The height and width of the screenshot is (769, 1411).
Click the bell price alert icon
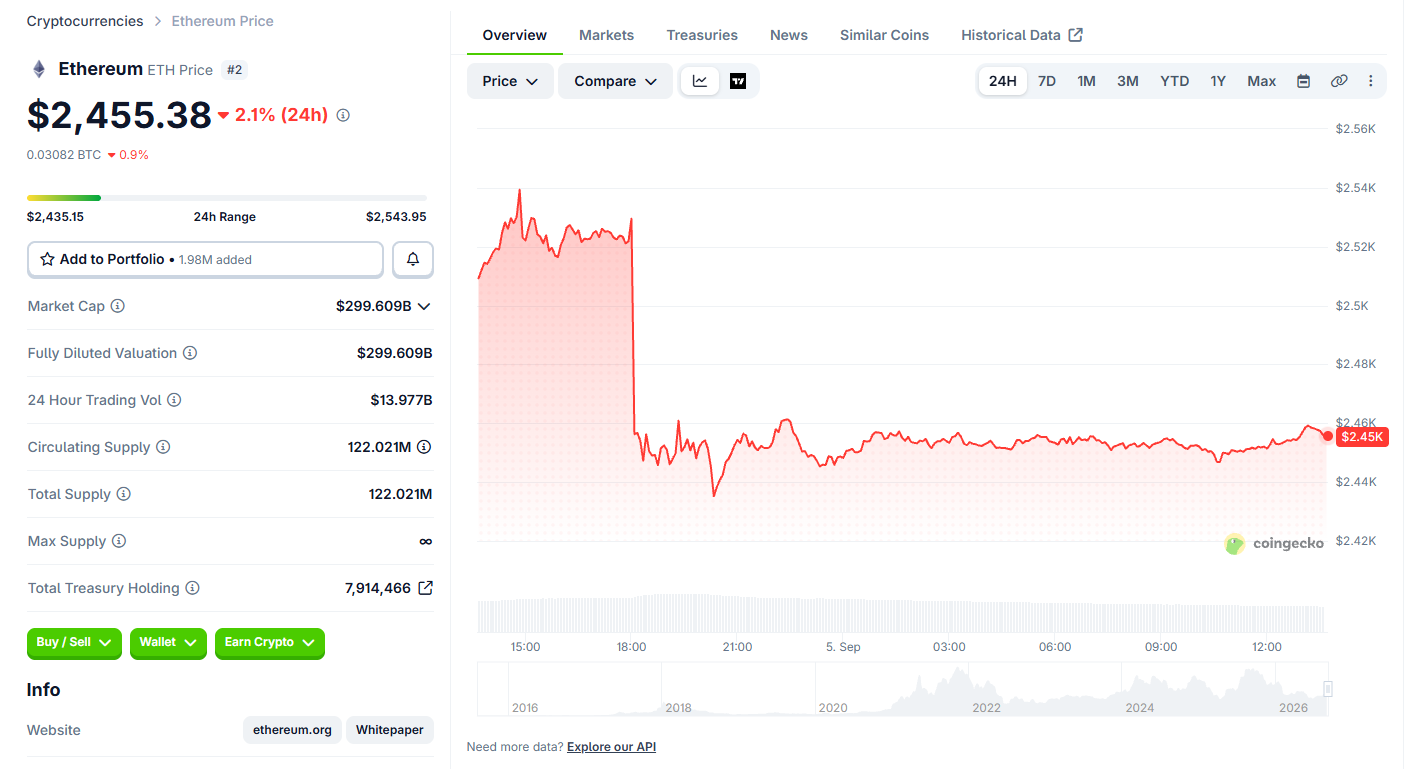(413, 259)
